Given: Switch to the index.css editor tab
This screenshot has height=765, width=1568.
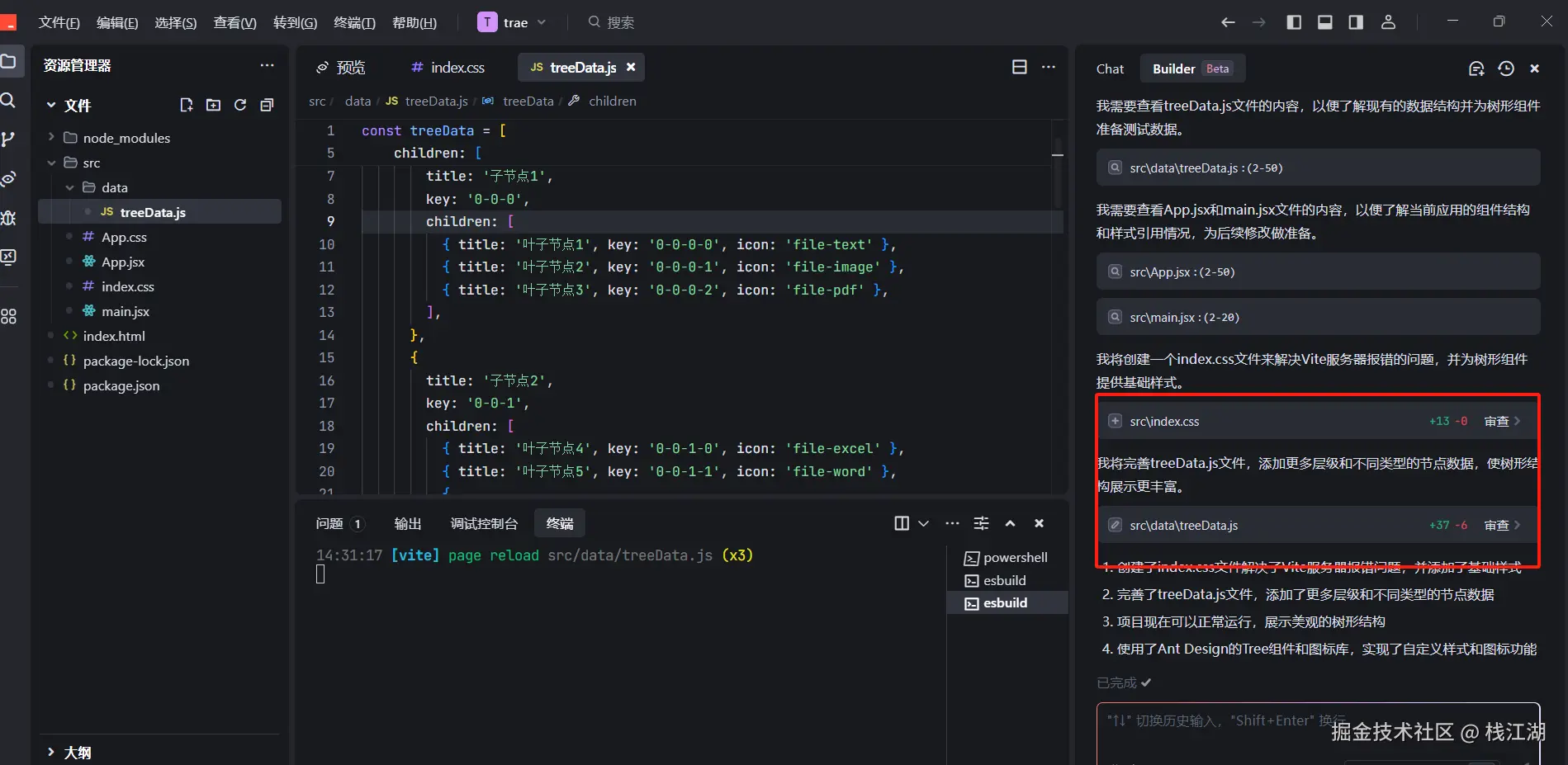Looking at the screenshot, I should coord(448,67).
